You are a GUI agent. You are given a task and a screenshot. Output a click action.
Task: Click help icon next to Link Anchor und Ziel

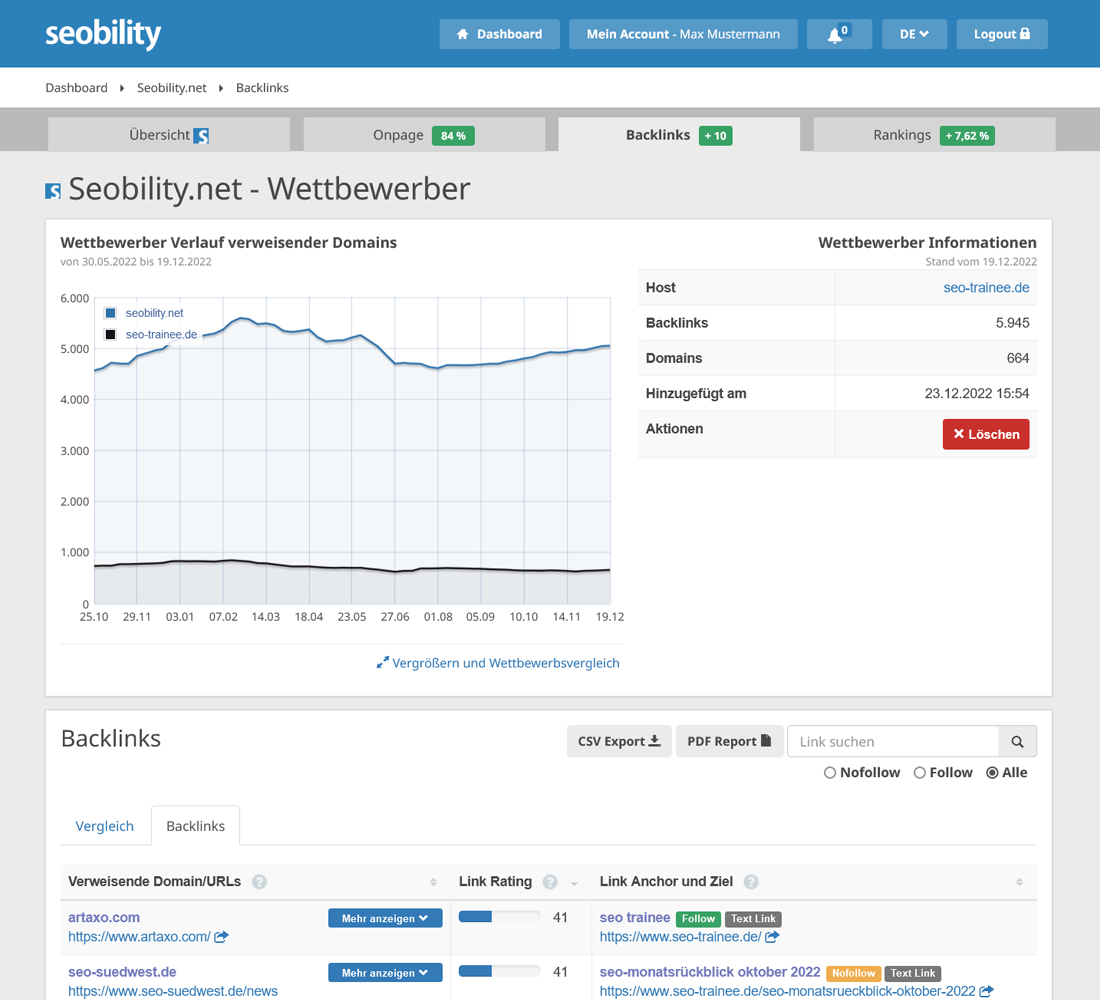(x=751, y=881)
